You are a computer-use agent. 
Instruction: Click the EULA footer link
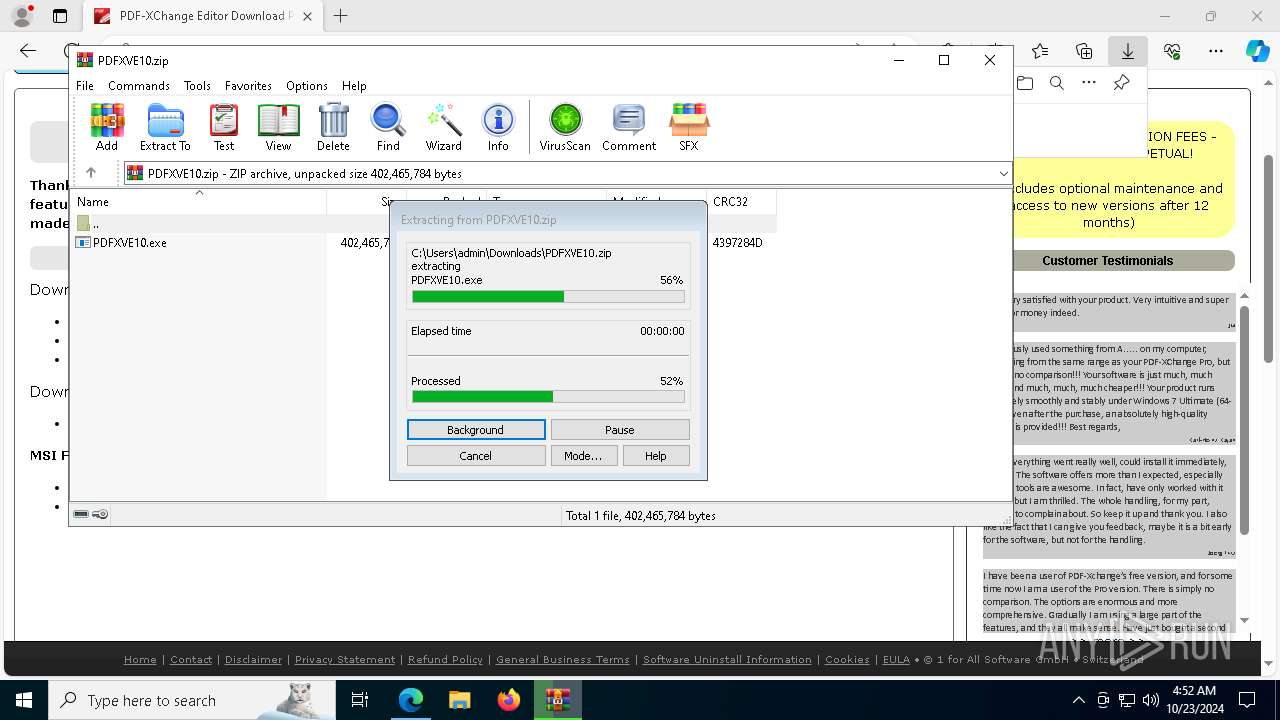[x=896, y=660]
